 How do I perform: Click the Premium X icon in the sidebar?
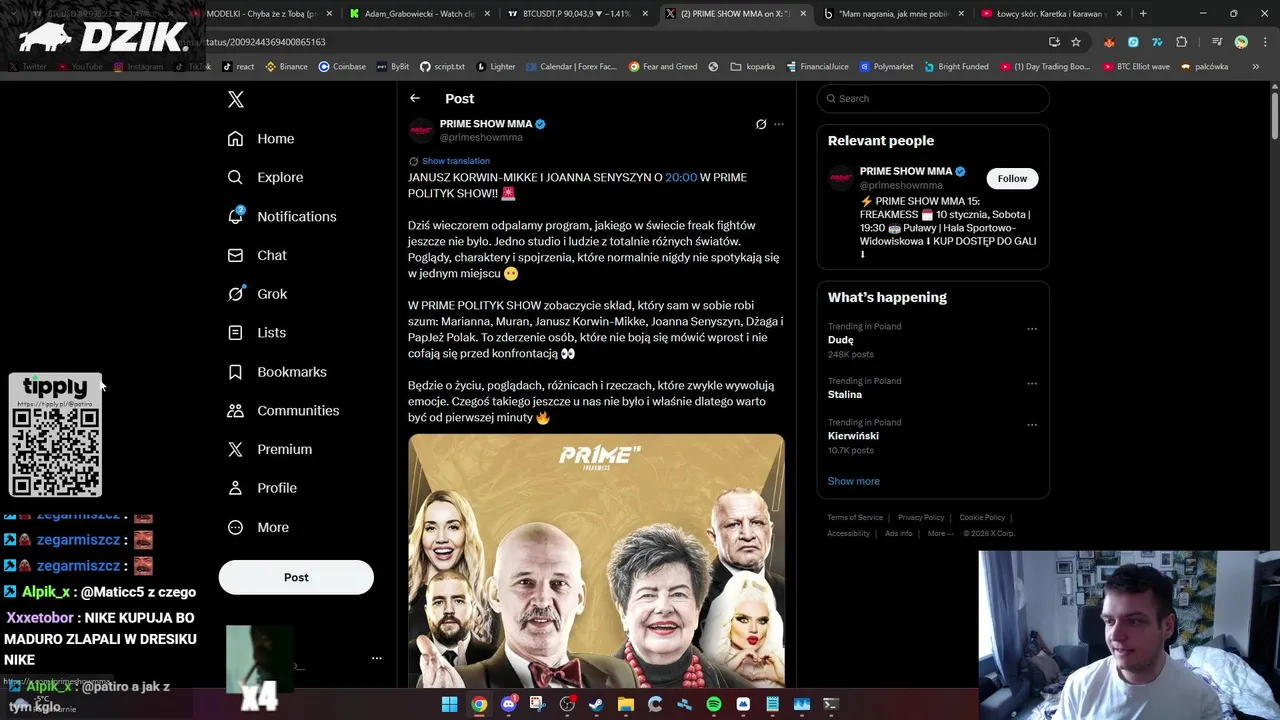[235, 449]
